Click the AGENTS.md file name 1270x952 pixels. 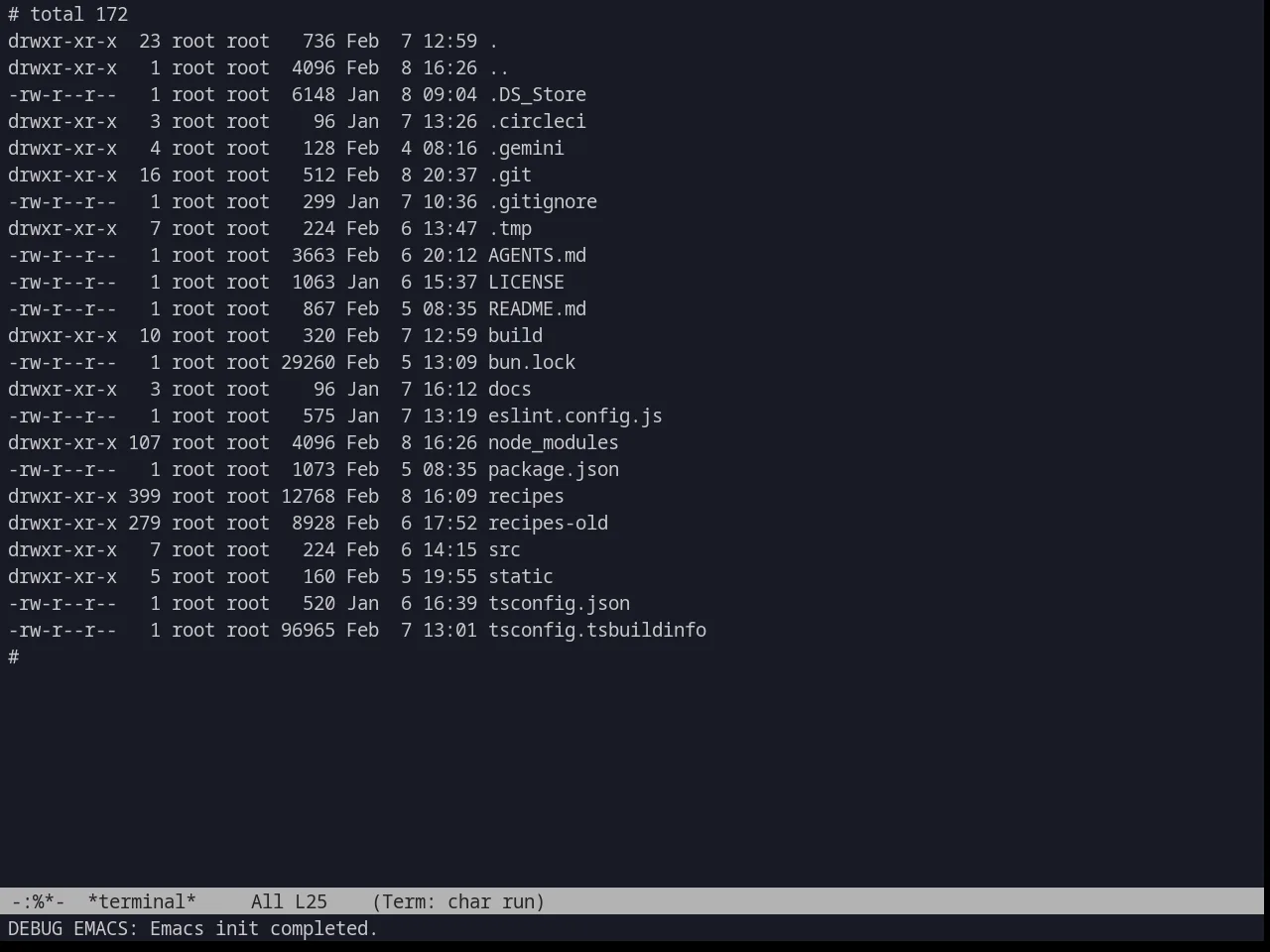click(x=537, y=255)
